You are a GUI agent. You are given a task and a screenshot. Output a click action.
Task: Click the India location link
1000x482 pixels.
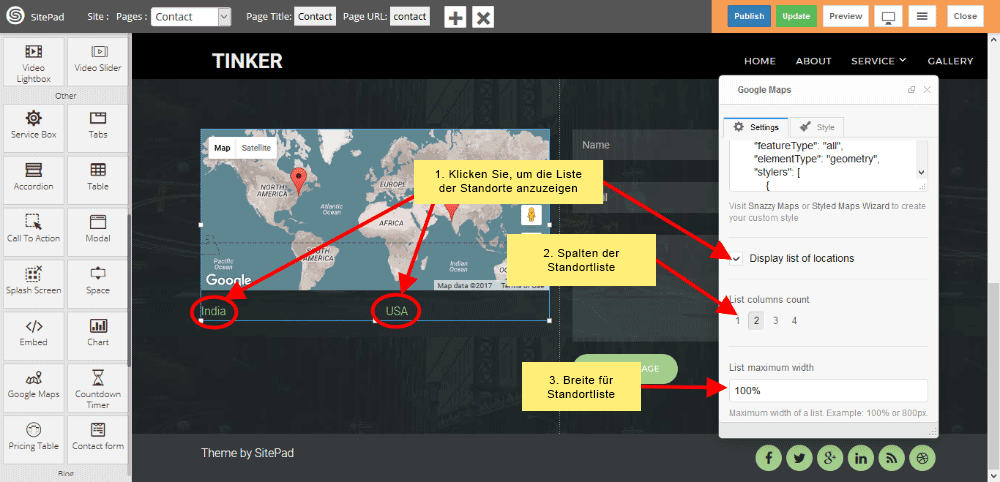click(x=214, y=311)
